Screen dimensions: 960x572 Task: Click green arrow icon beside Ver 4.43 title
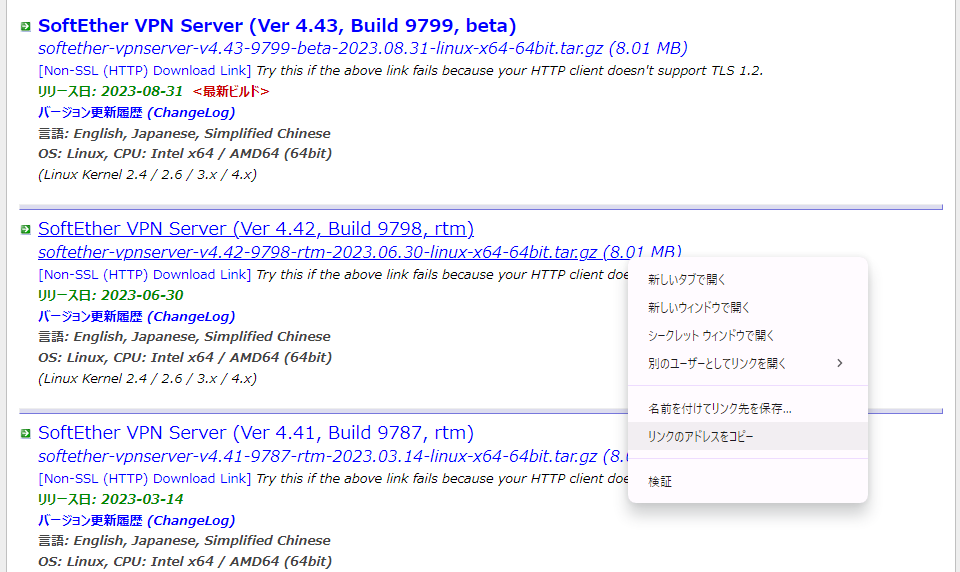(25, 26)
